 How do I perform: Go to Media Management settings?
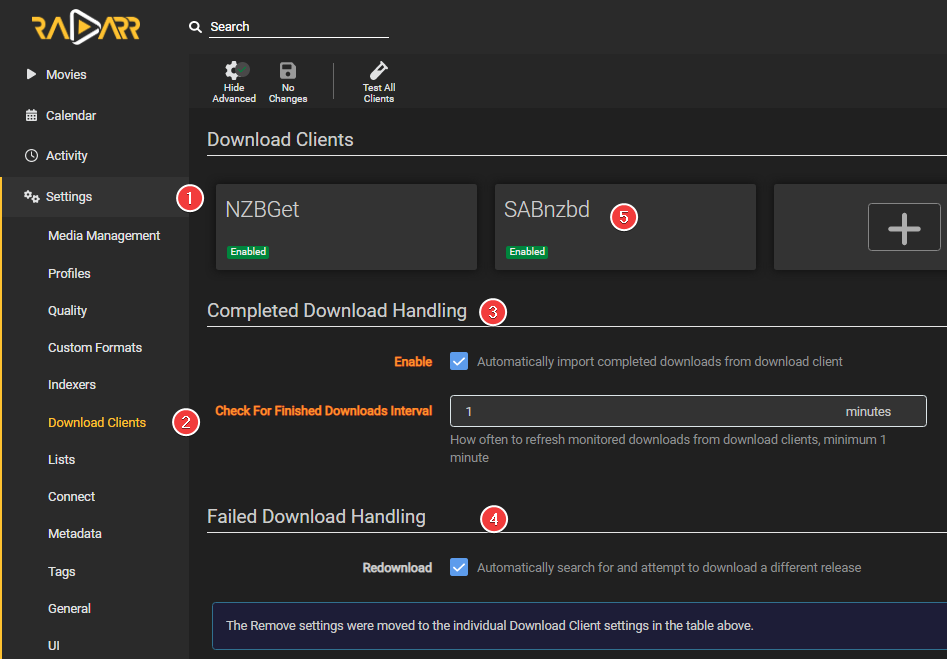point(104,236)
